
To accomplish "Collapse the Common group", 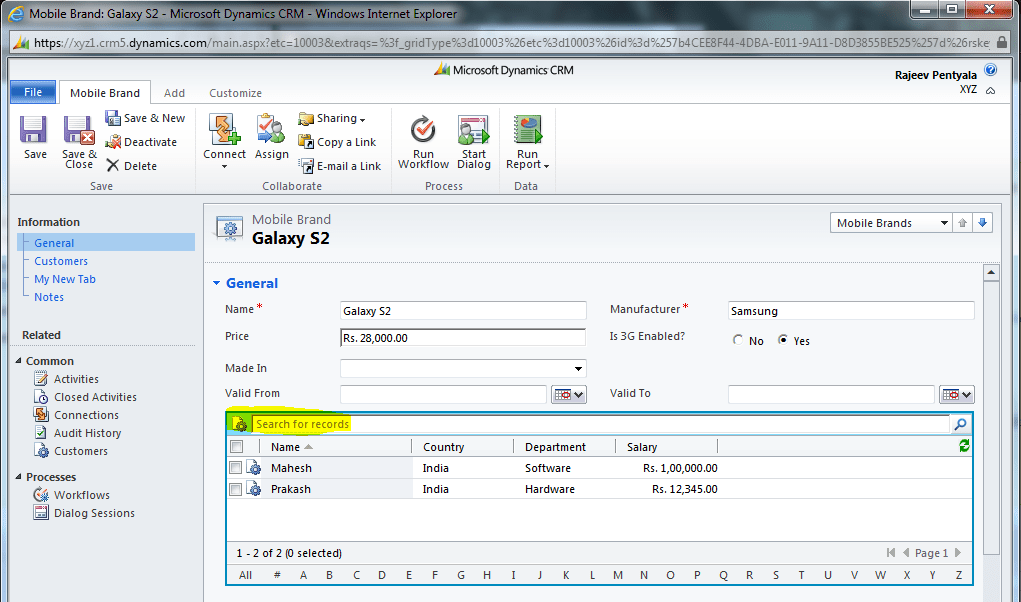I will (19, 361).
